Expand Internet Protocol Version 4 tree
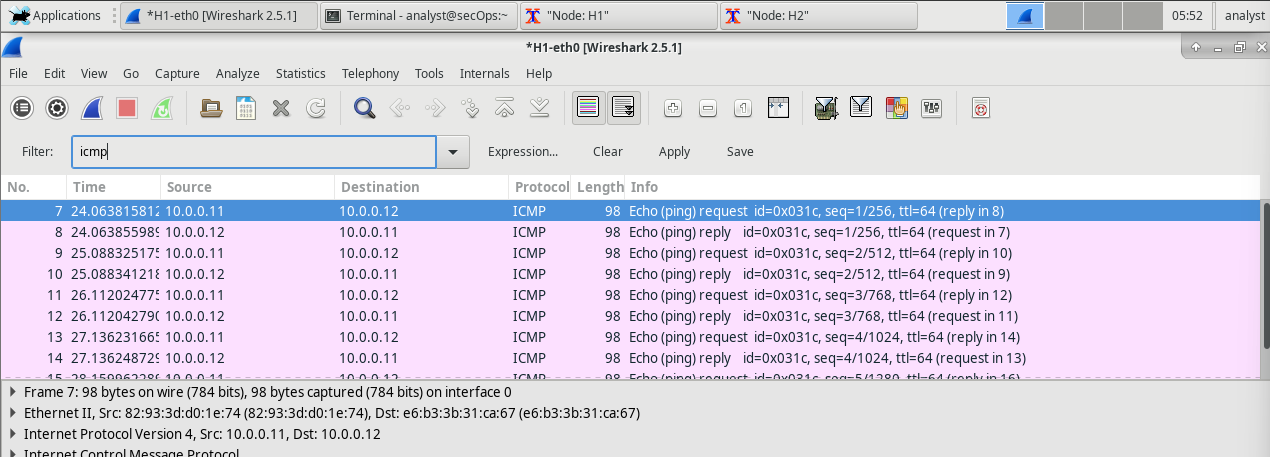 click(x=13, y=434)
